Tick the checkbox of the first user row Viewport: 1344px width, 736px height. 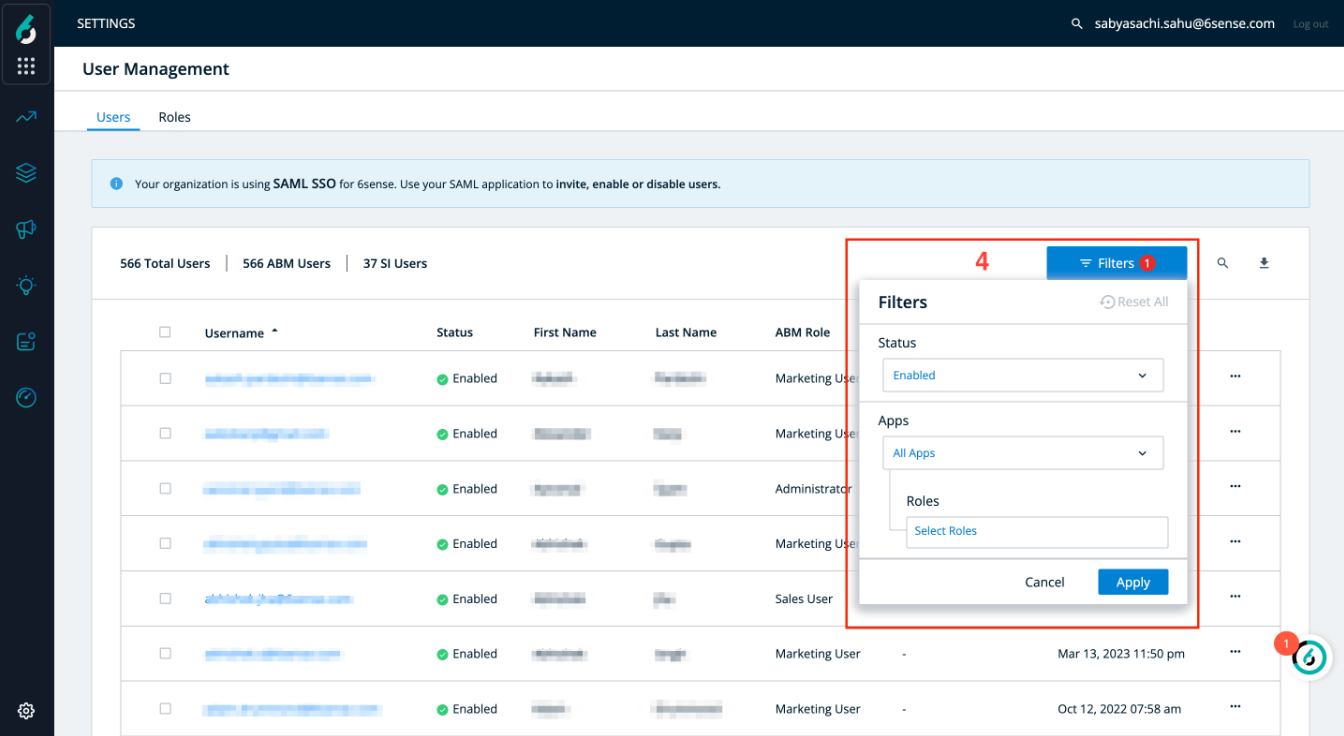click(x=165, y=378)
